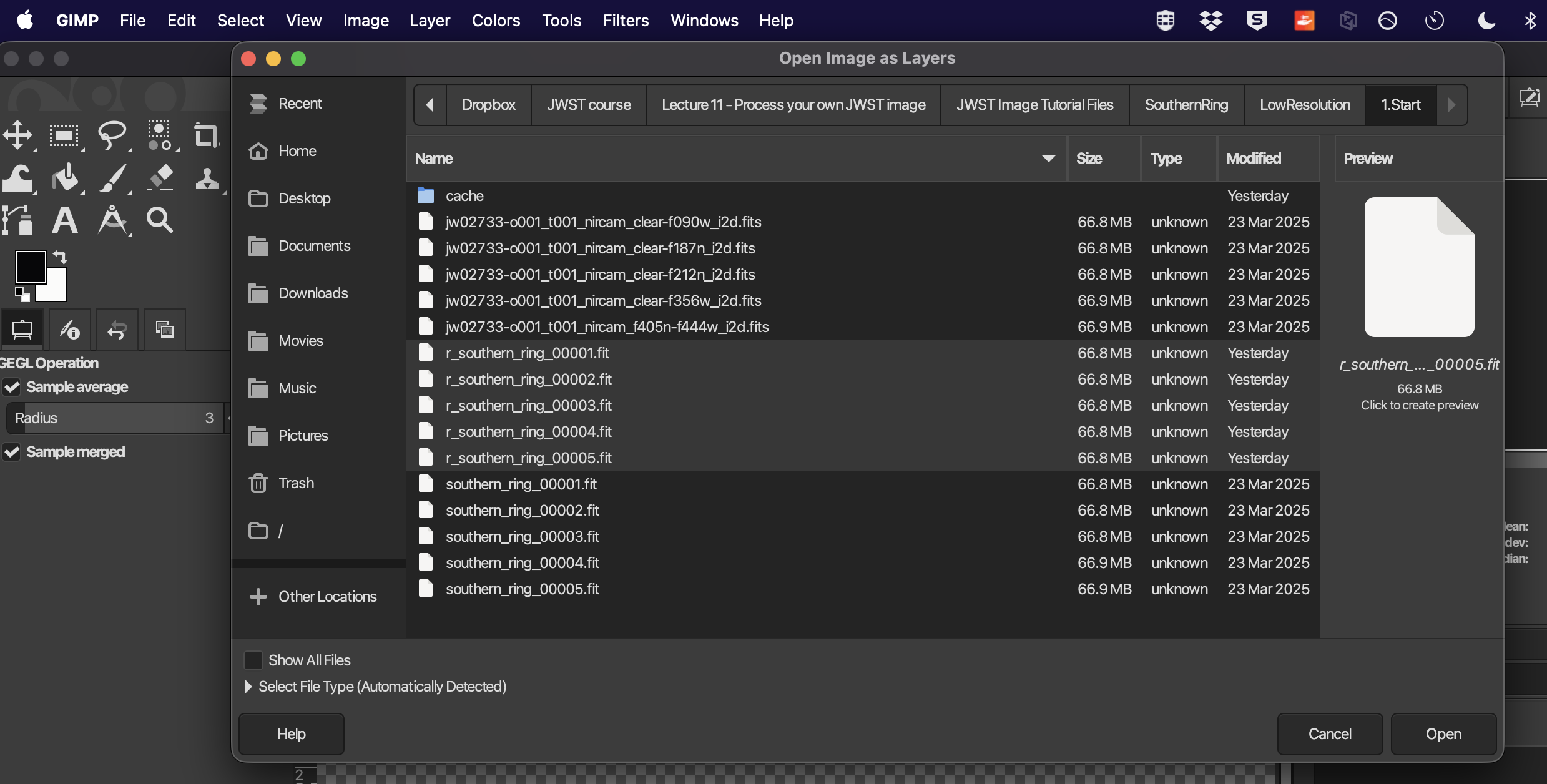1547x784 pixels.
Task: Select the Move tool
Action: 17,135
